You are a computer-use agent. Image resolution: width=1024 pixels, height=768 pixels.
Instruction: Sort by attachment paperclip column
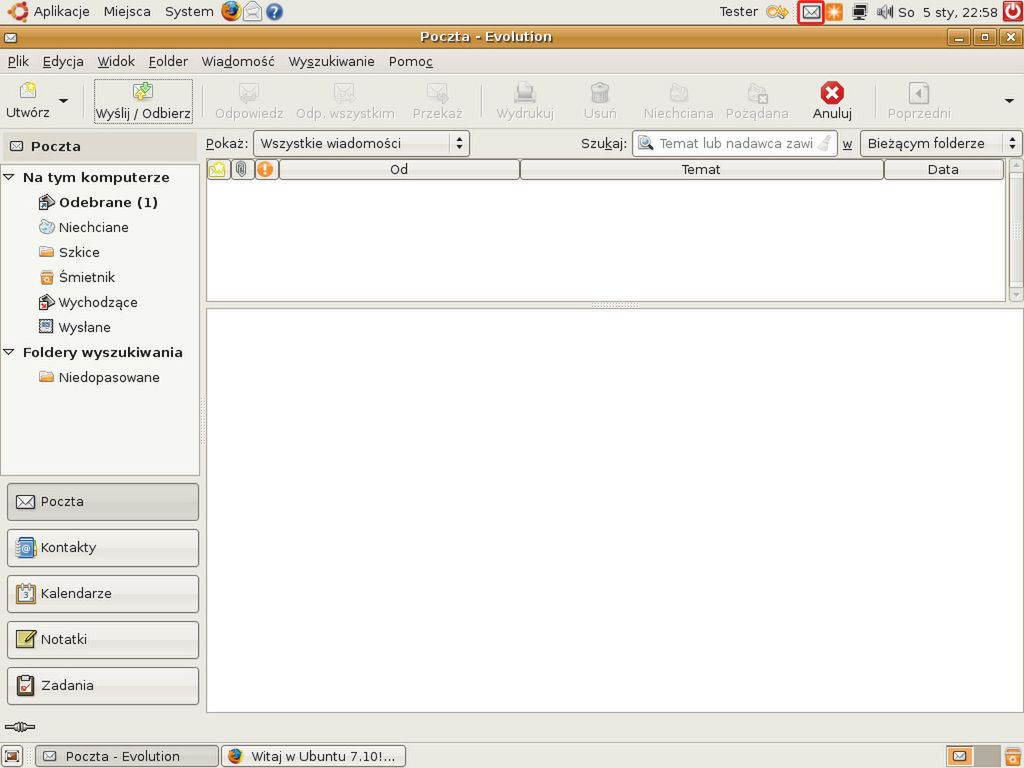pos(242,169)
